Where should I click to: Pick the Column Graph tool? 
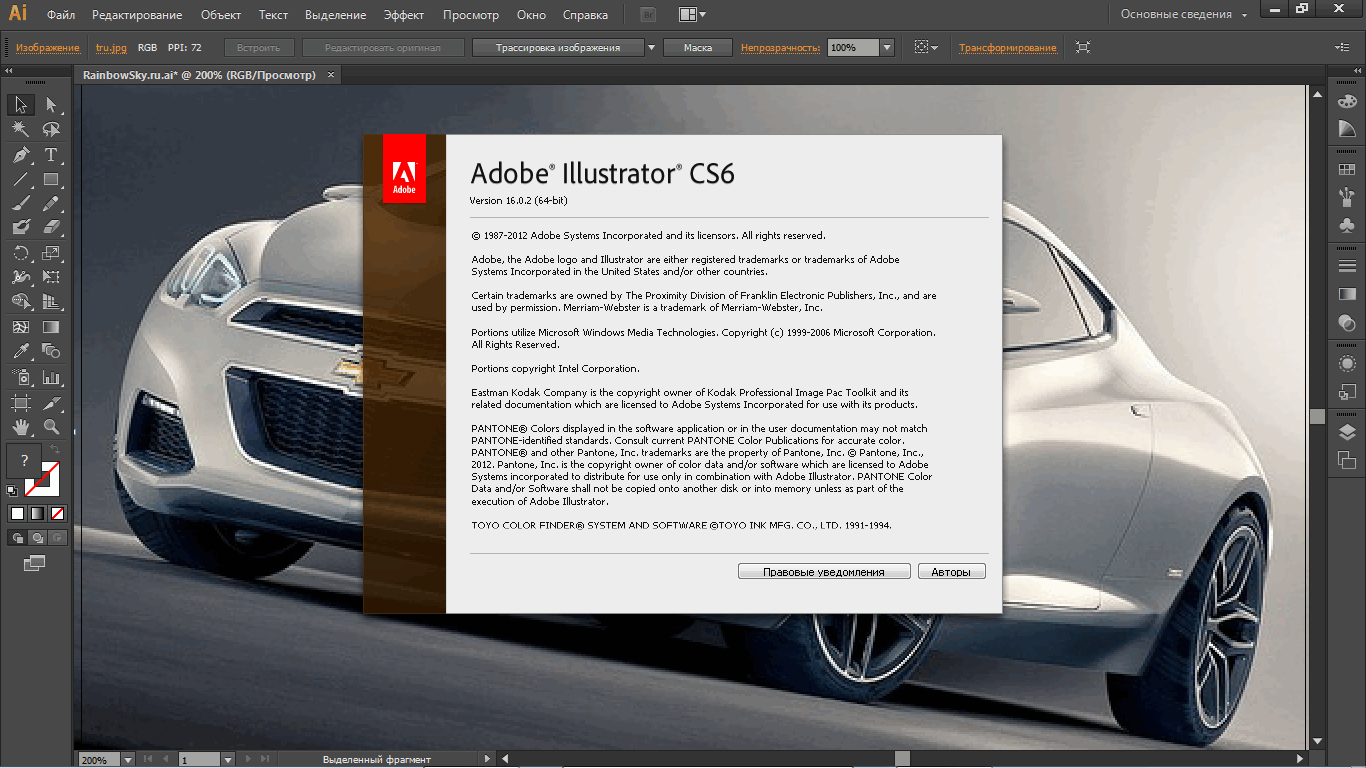51,378
